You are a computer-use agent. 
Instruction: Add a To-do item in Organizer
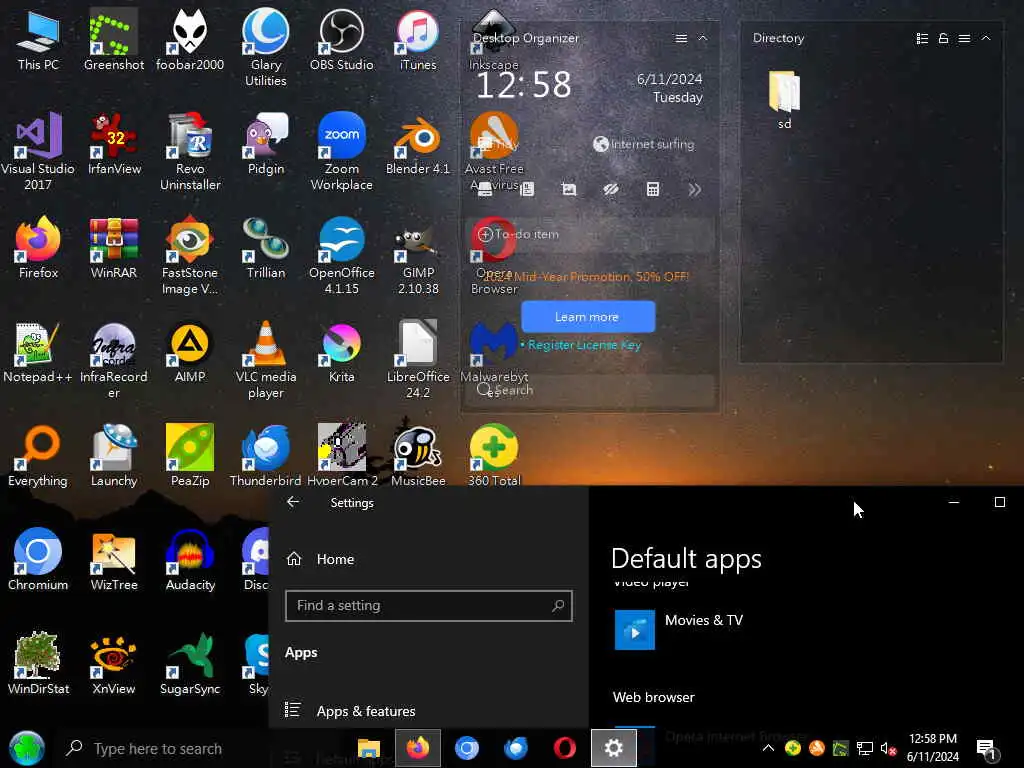pos(589,234)
